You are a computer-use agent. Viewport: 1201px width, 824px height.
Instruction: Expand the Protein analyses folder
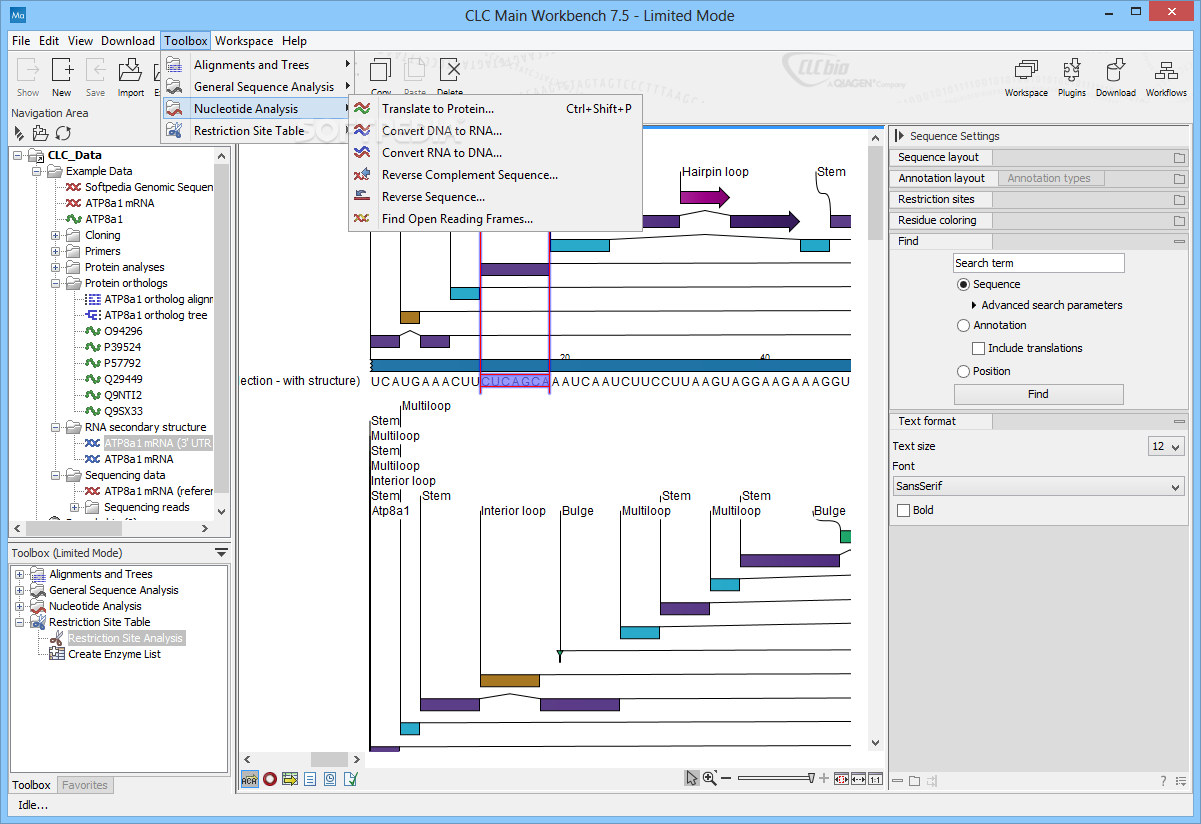tap(57, 267)
